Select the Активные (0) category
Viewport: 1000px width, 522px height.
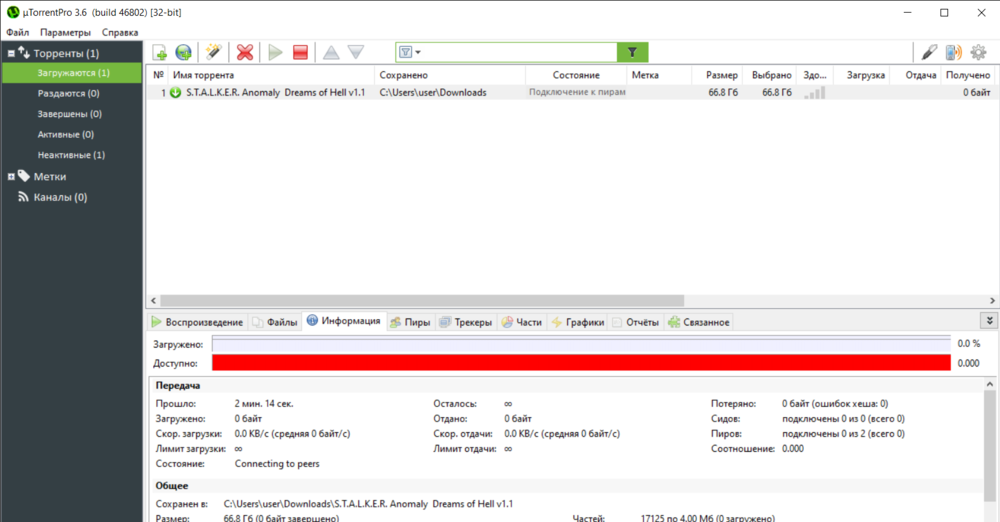point(66,134)
